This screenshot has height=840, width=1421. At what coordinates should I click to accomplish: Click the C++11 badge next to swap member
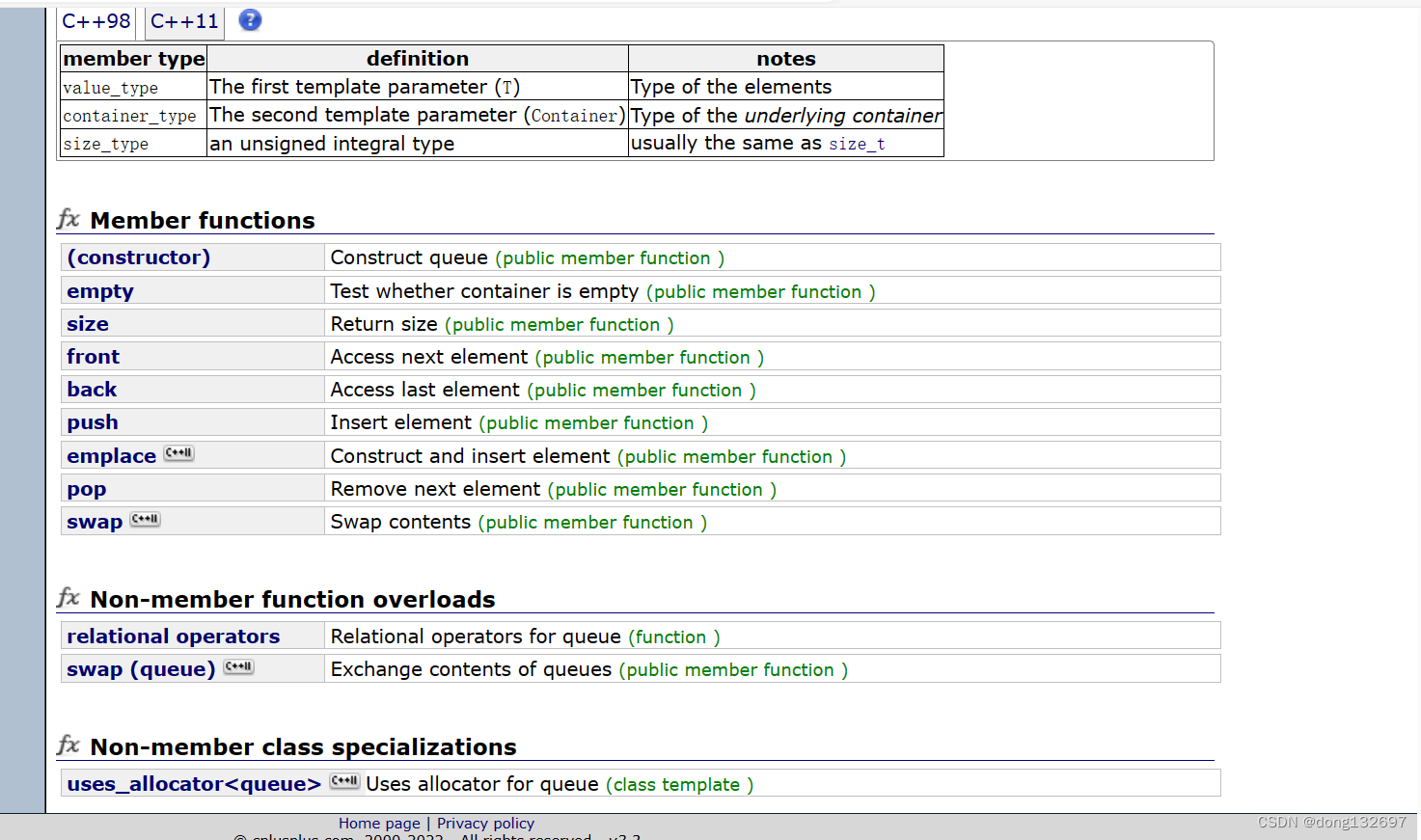pyautogui.click(x=146, y=519)
